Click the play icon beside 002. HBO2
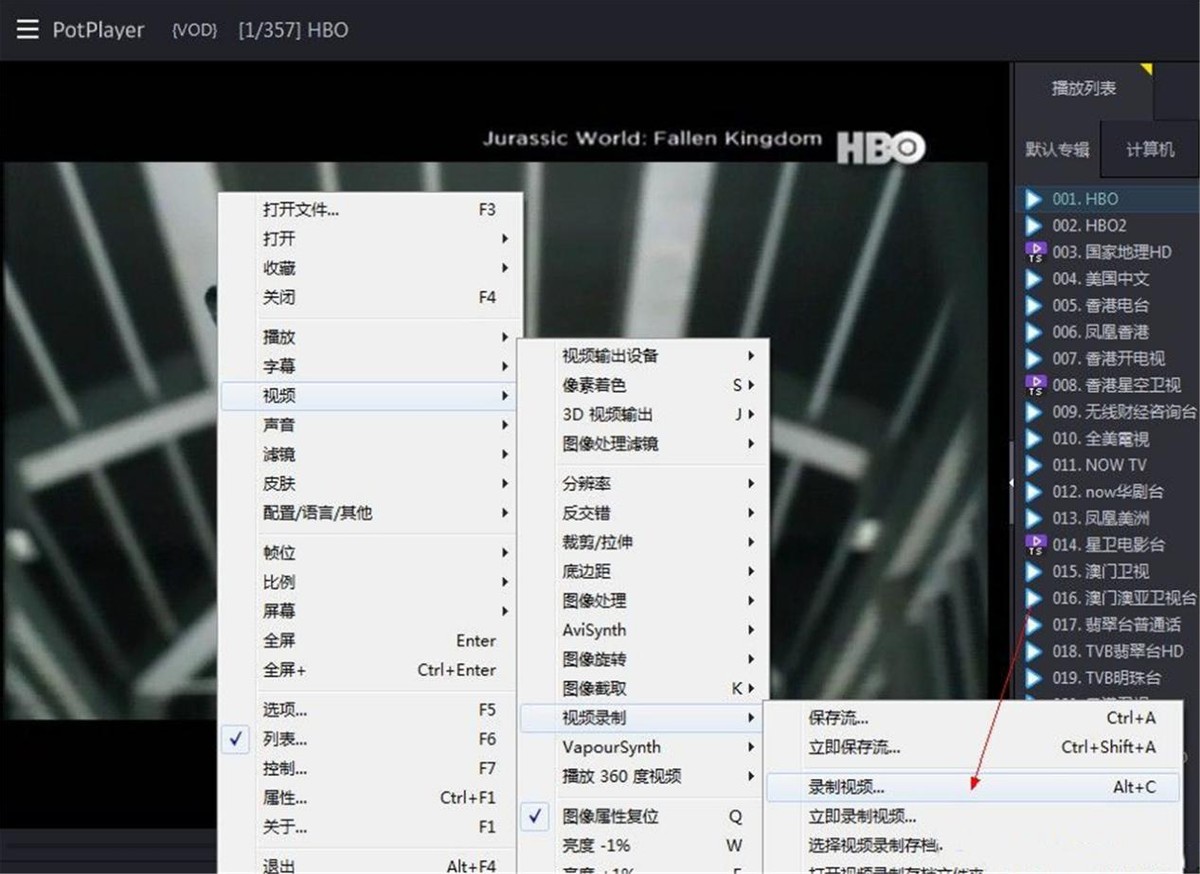1200x874 pixels. 1034,225
